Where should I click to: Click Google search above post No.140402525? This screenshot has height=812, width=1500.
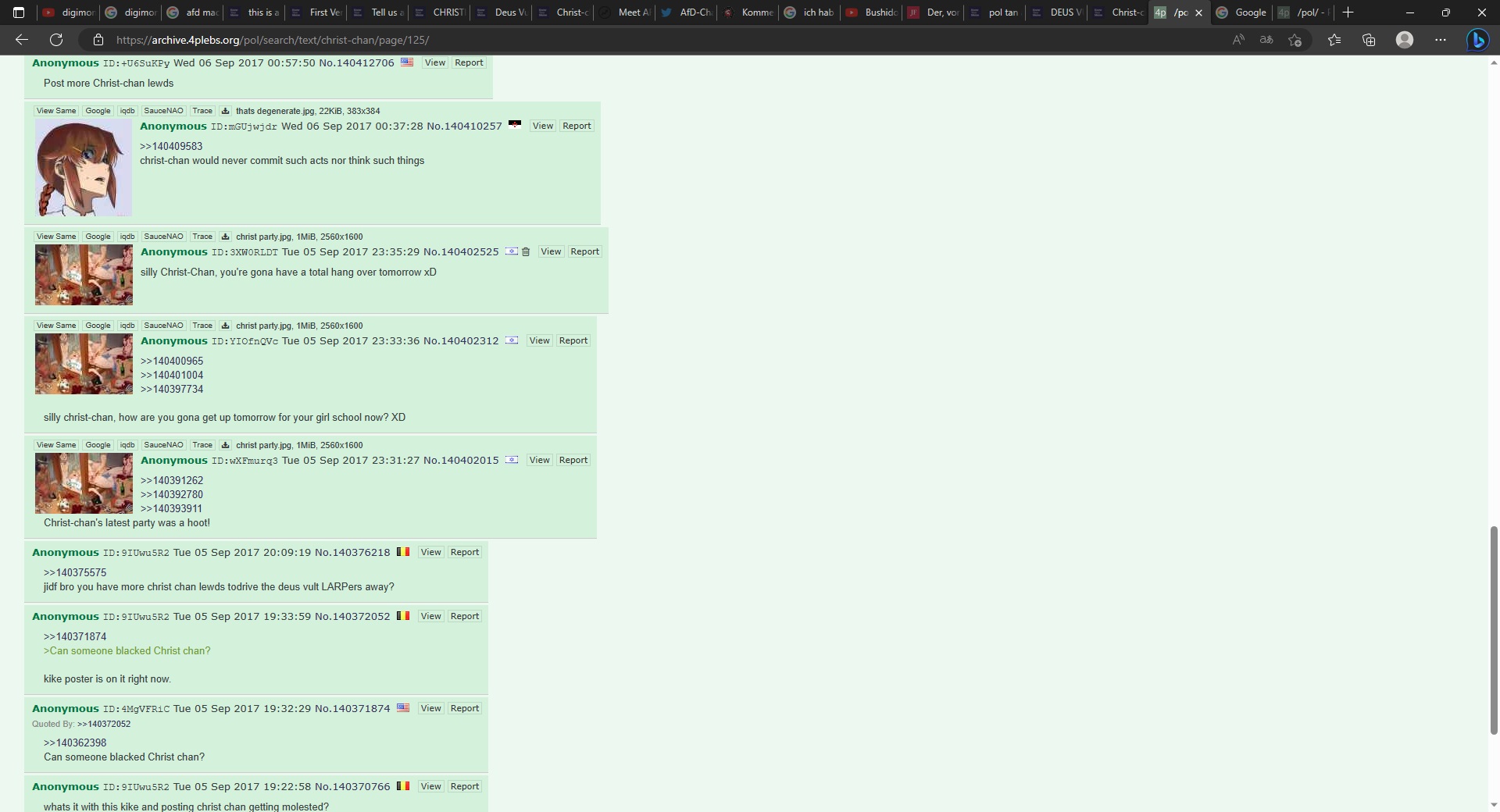tap(98, 237)
